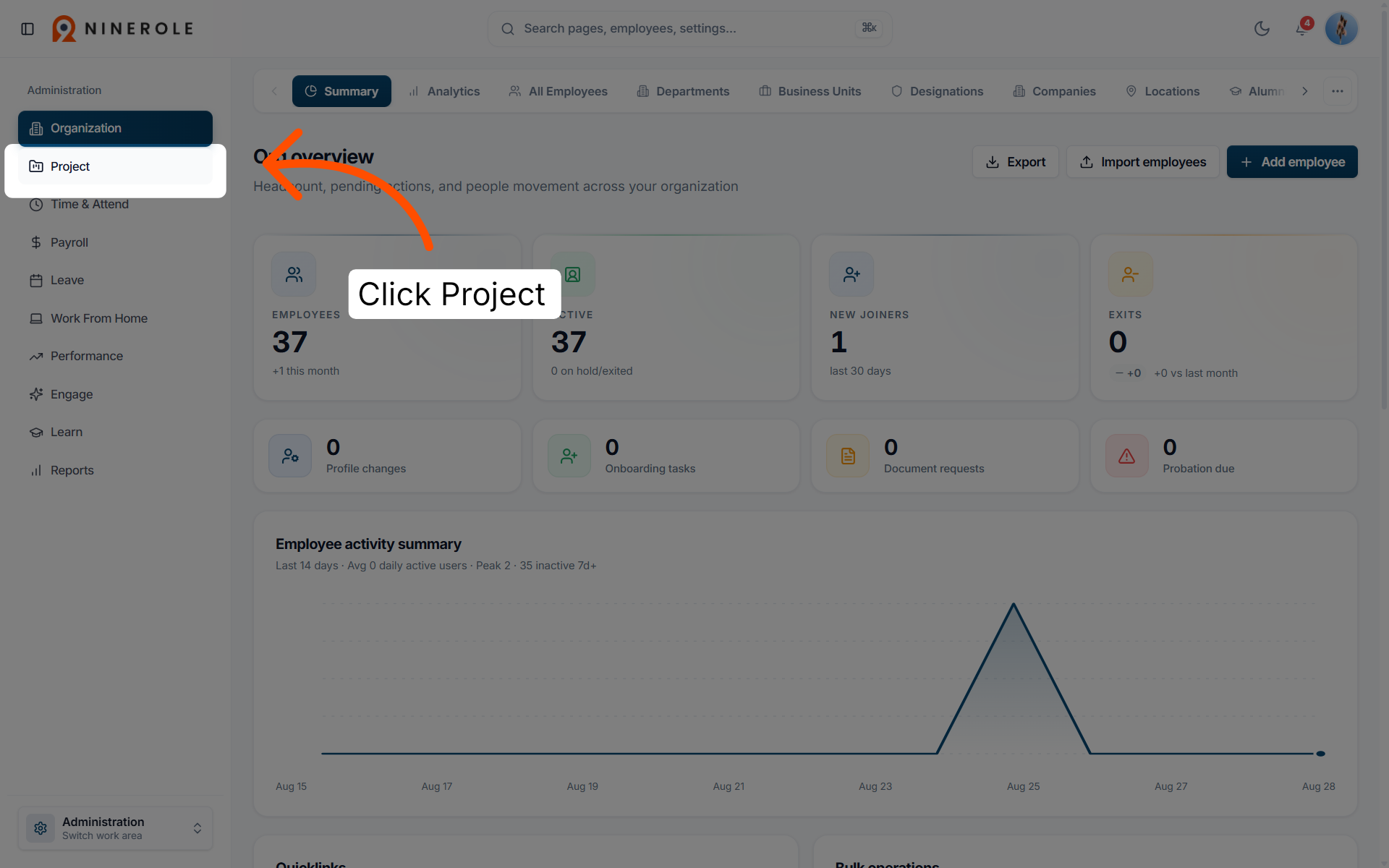1389x868 pixels.
Task: Open the notifications bell
Action: (x=1301, y=29)
